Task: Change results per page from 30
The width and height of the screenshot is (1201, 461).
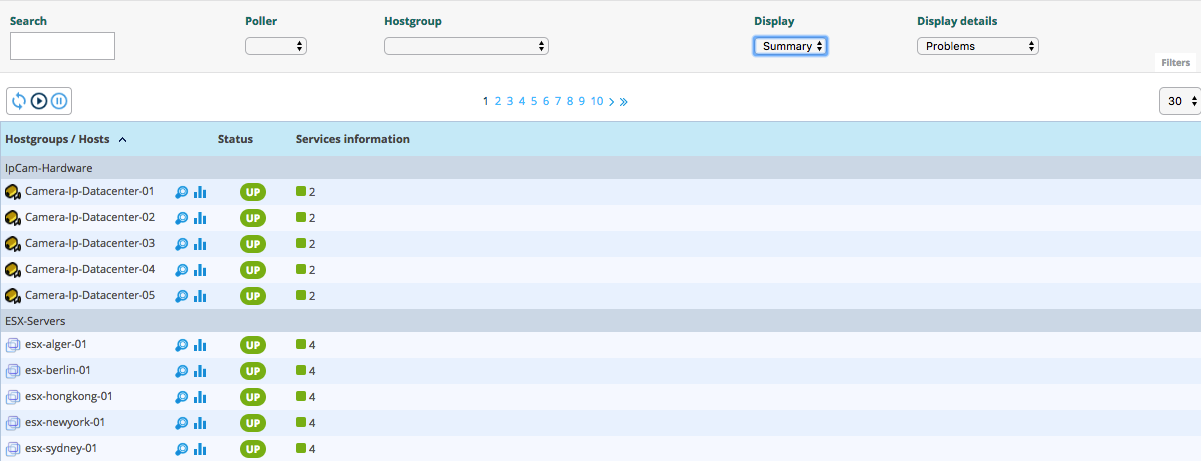Action: click(x=1179, y=102)
